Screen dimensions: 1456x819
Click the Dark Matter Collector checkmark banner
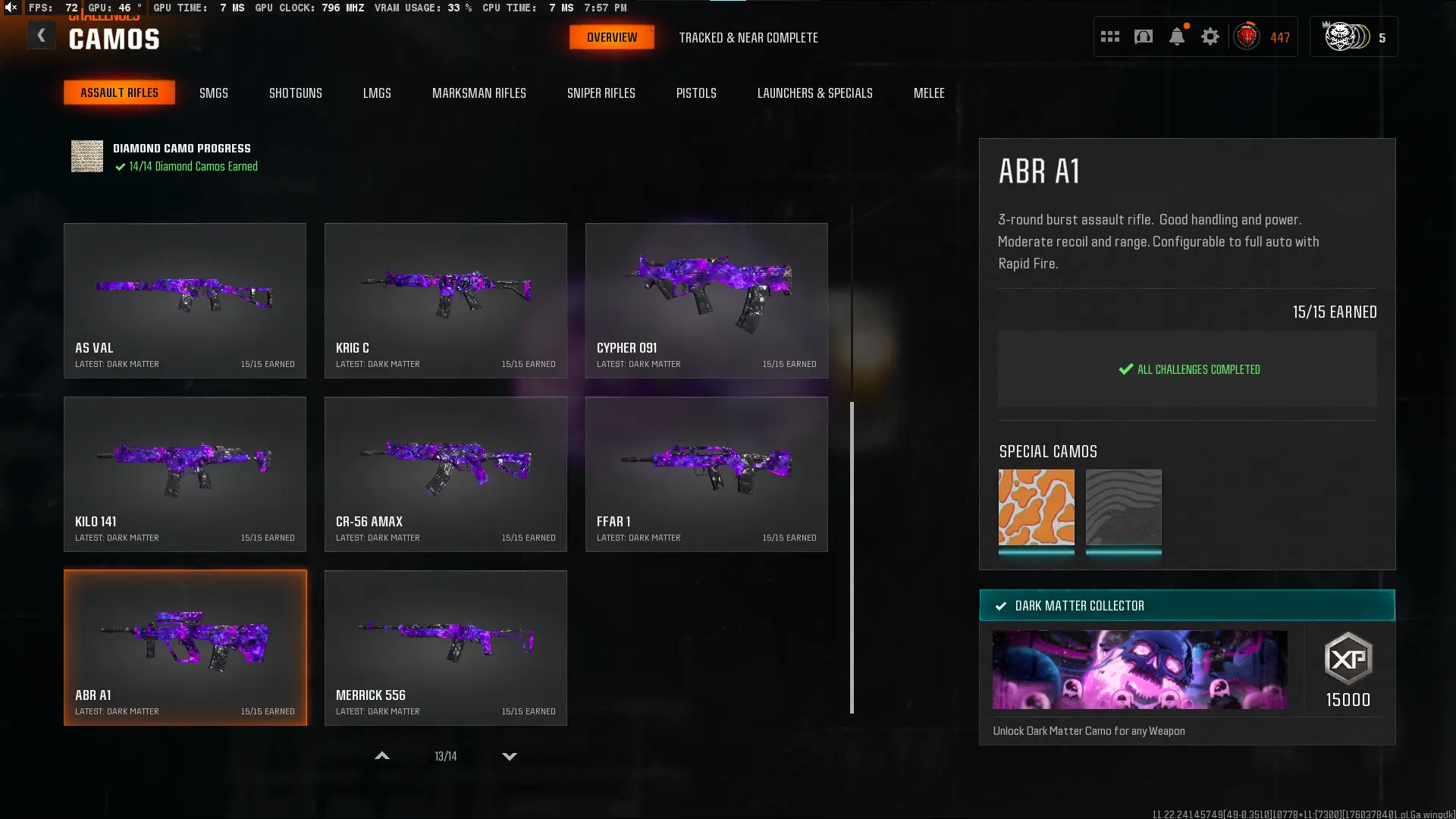(1187, 605)
